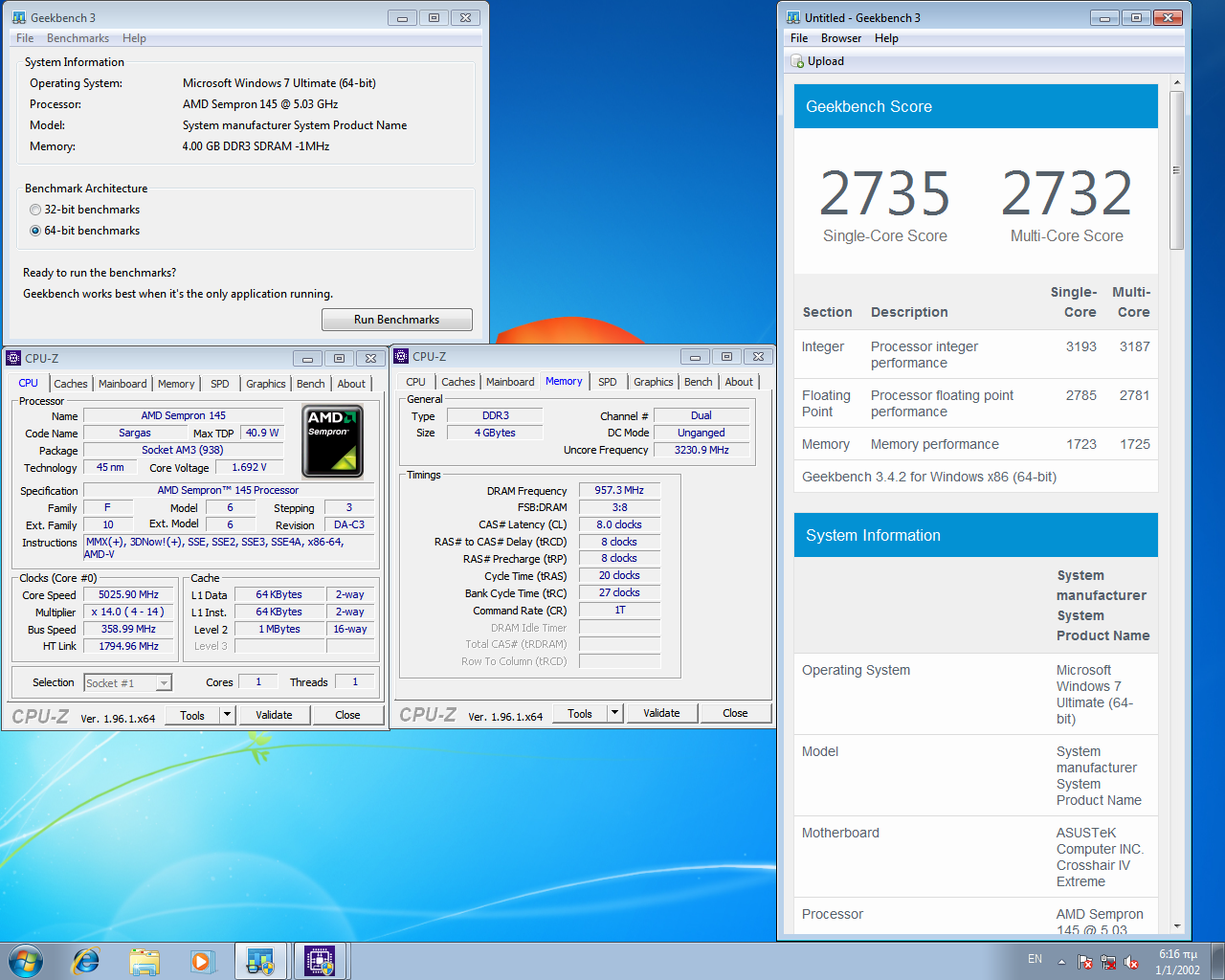Viewport: 1225px width, 980px height.
Task: Open Tools dropdown arrow in left CPU-Z
Action: pyautogui.click(x=227, y=715)
